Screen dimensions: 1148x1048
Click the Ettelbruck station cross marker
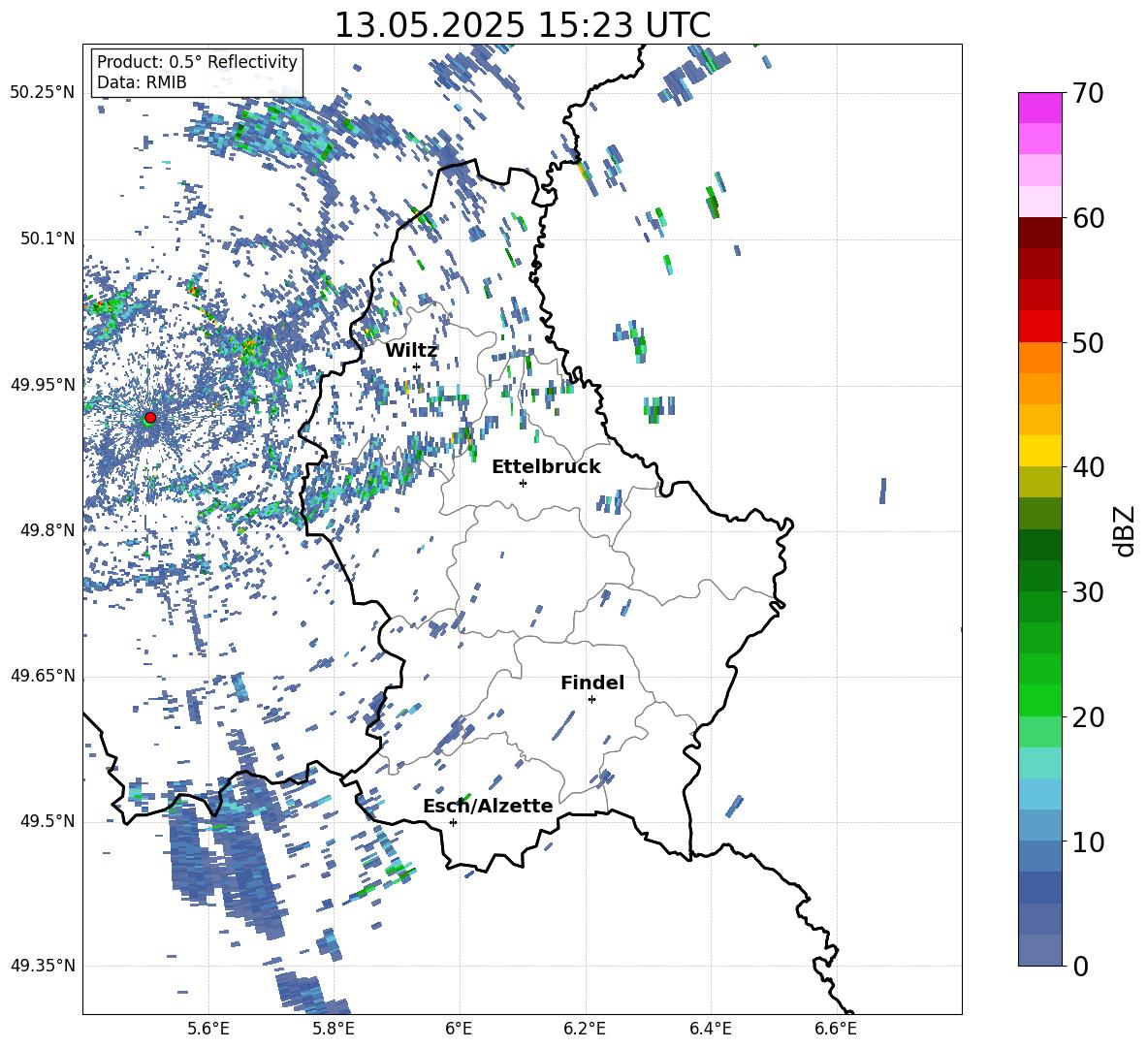[523, 483]
